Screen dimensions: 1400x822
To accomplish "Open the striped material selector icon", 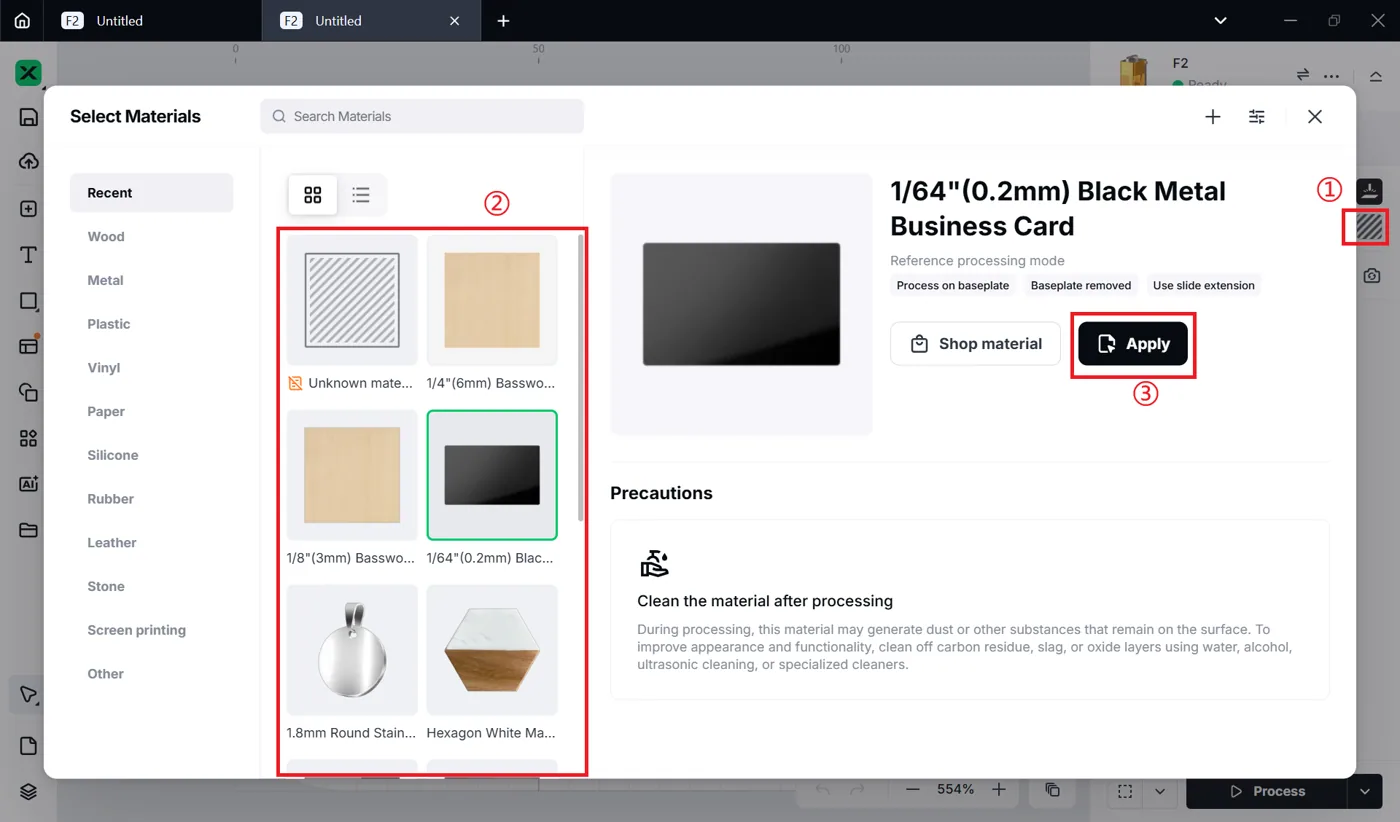I will pyautogui.click(x=1369, y=227).
